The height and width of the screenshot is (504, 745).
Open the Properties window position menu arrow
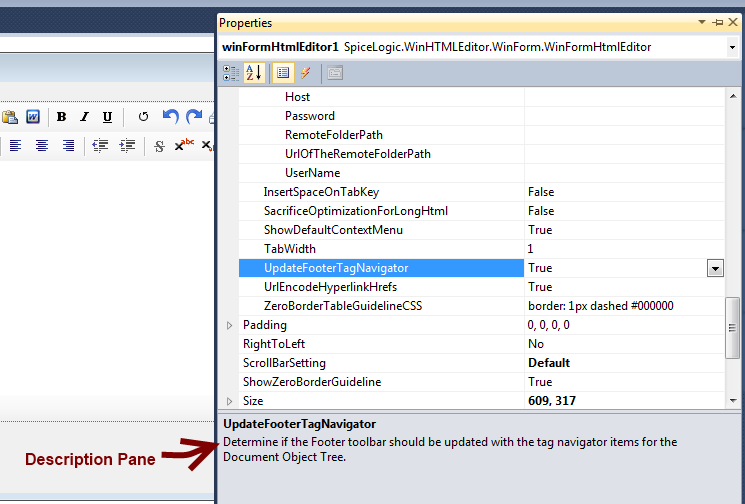(x=699, y=22)
